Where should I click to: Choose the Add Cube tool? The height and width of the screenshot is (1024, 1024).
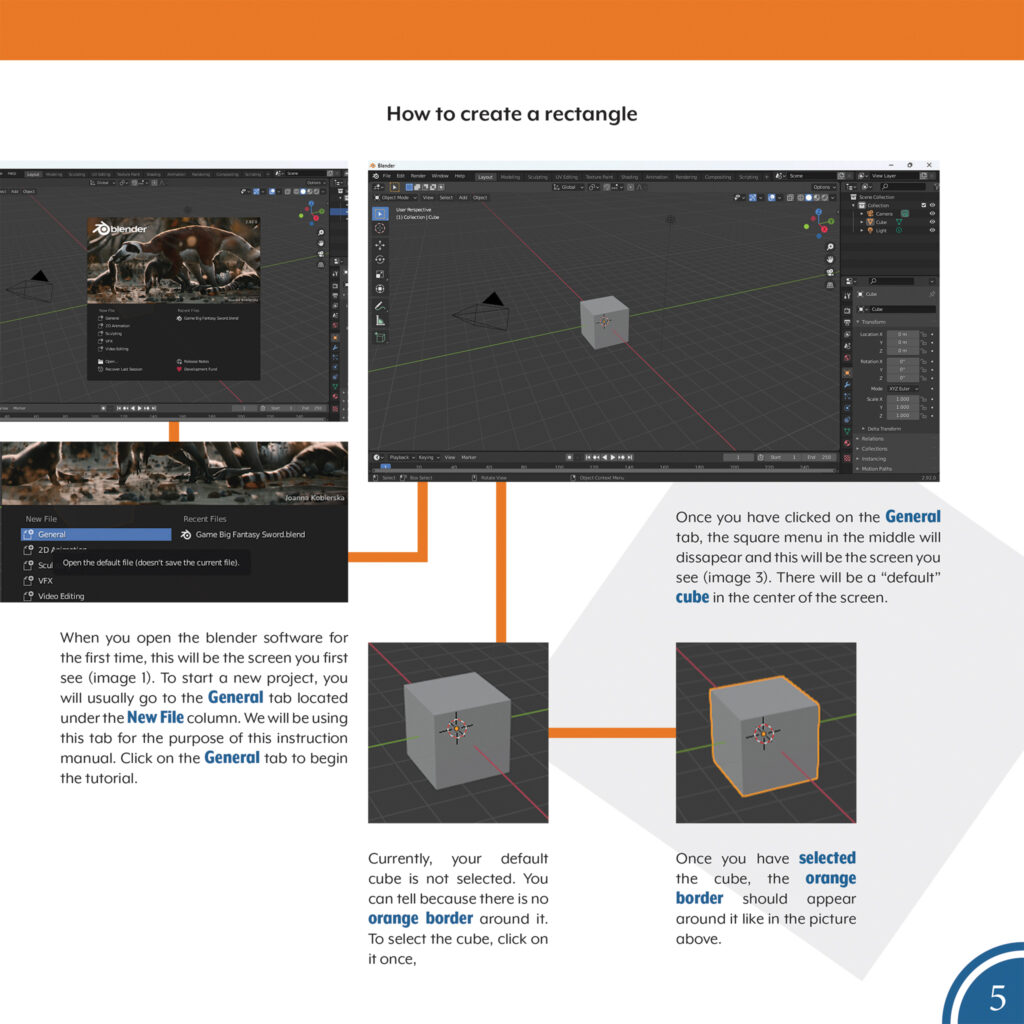(x=380, y=337)
